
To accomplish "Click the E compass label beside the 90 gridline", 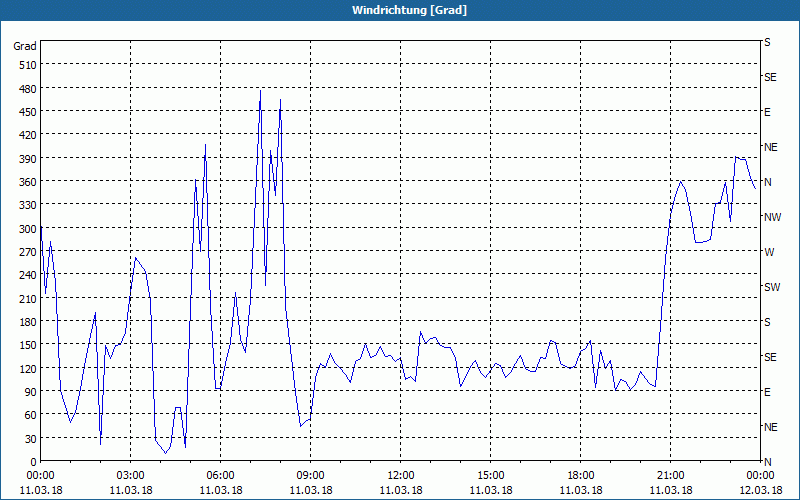I will click(x=767, y=392).
